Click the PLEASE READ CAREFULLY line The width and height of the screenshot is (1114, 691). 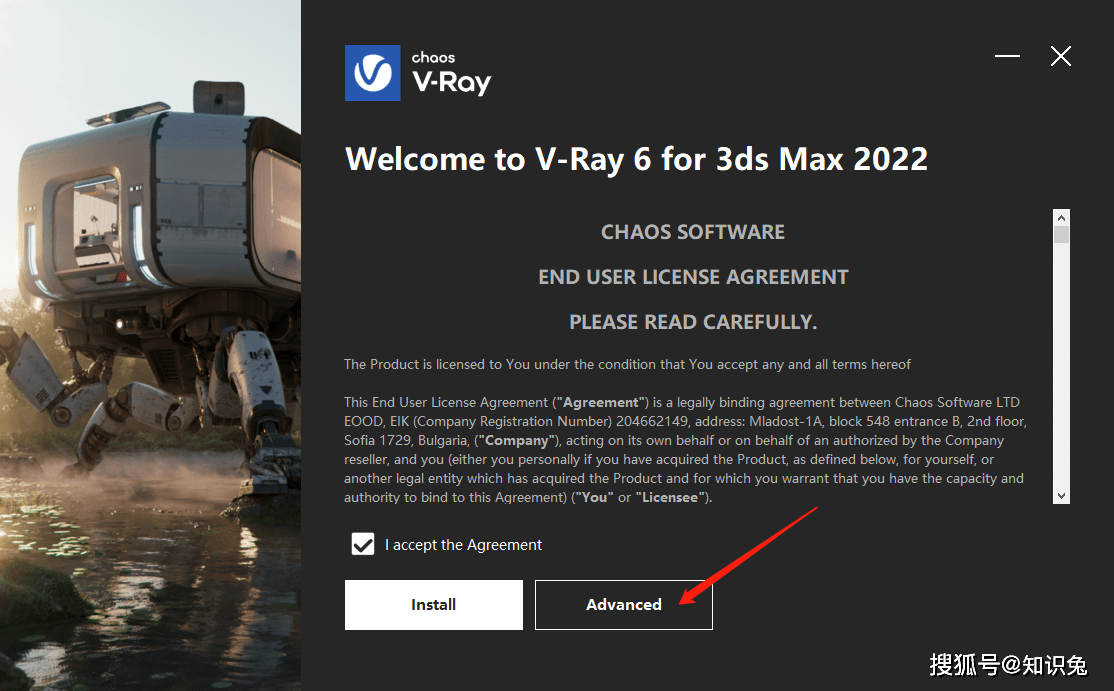pos(693,322)
